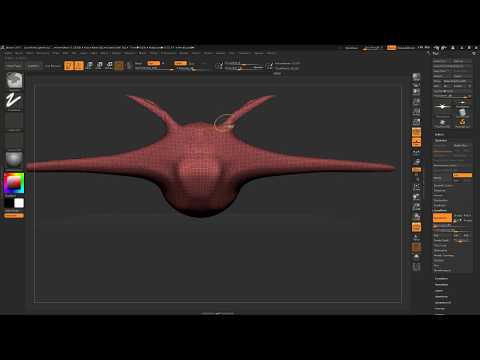Open the Alpha menu
This screenshot has height=360, width=480.
coord(8,53)
